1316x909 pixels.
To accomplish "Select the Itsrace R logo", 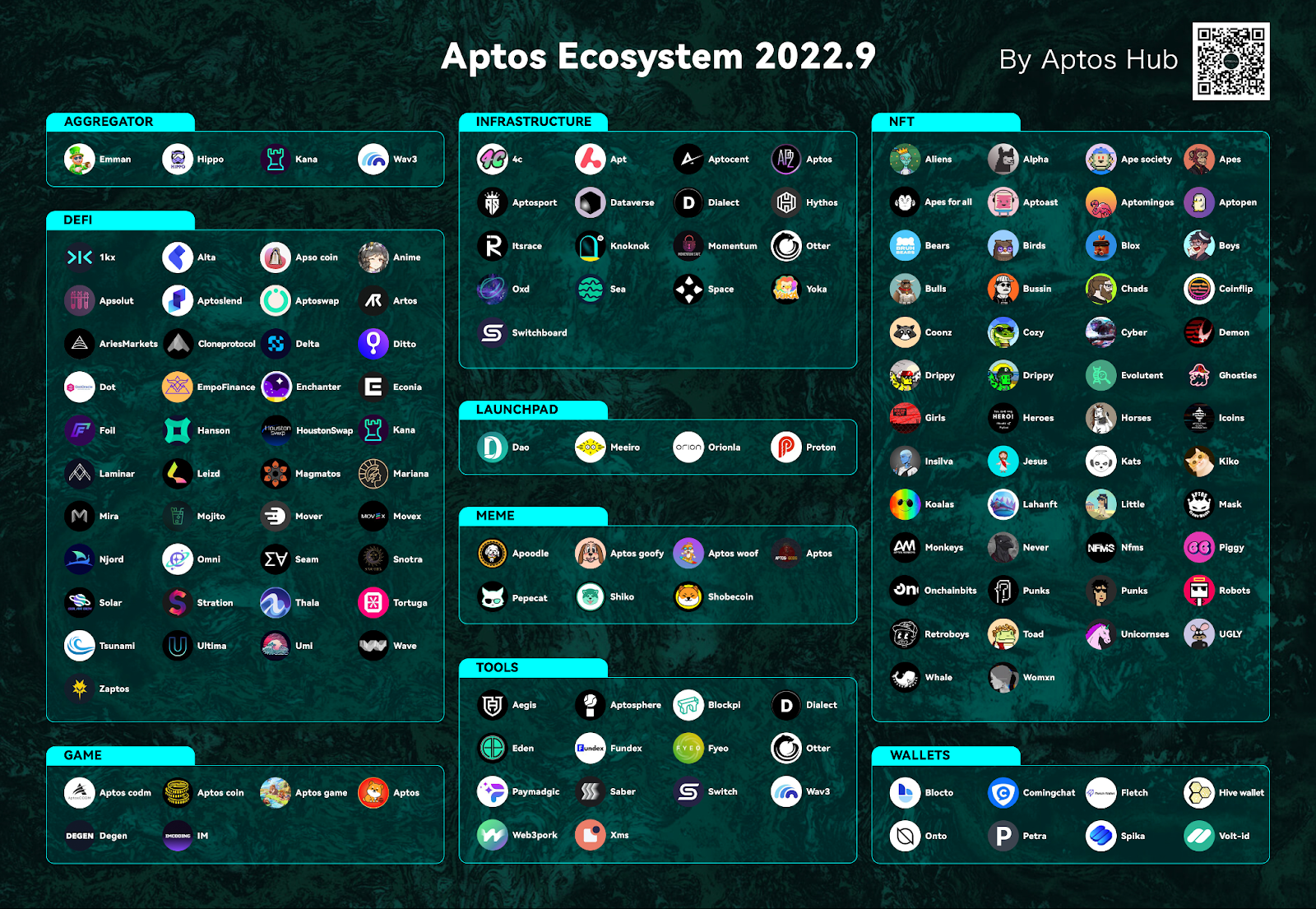I will point(493,246).
